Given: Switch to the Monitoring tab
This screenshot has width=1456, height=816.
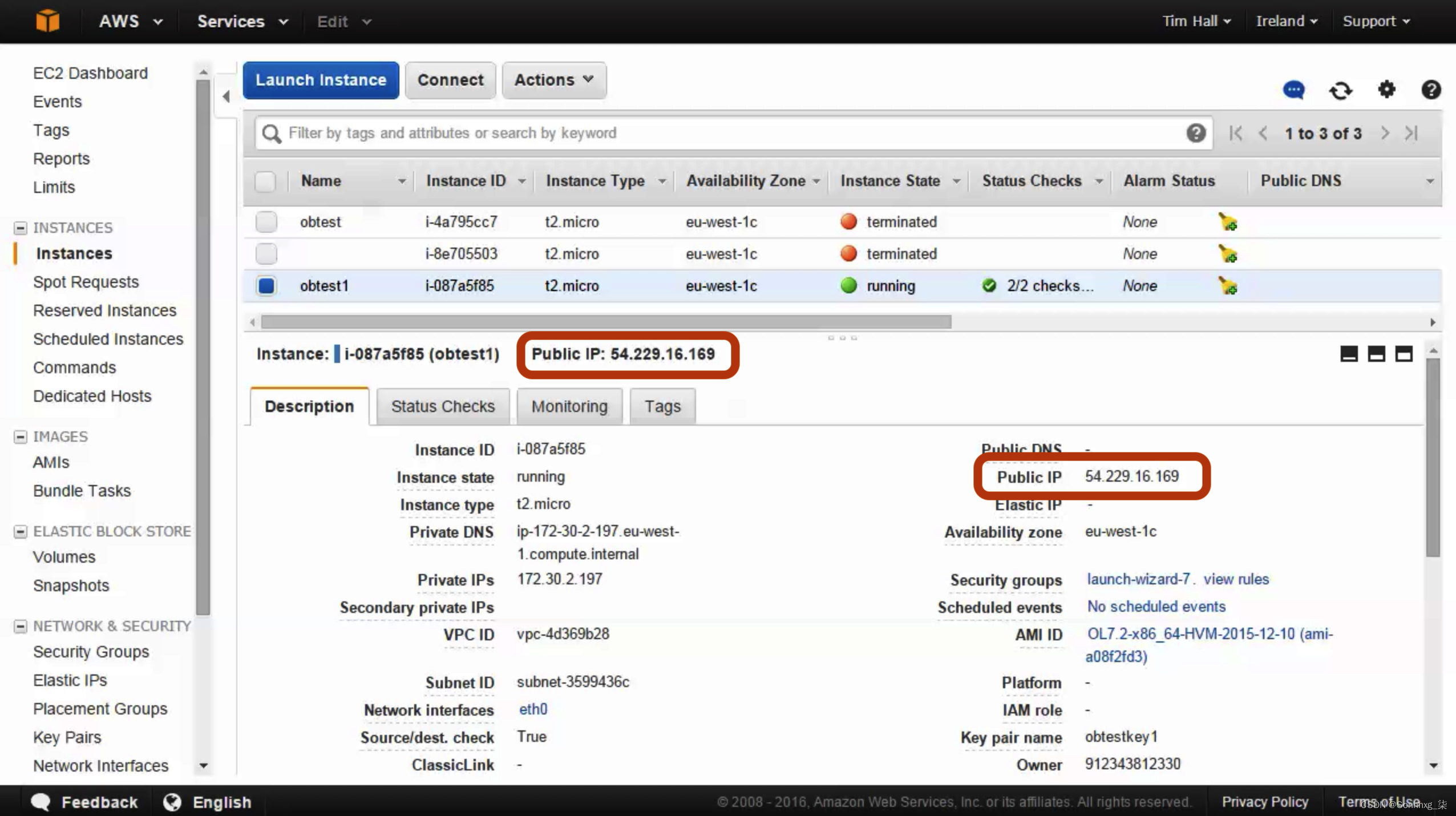Looking at the screenshot, I should (569, 406).
